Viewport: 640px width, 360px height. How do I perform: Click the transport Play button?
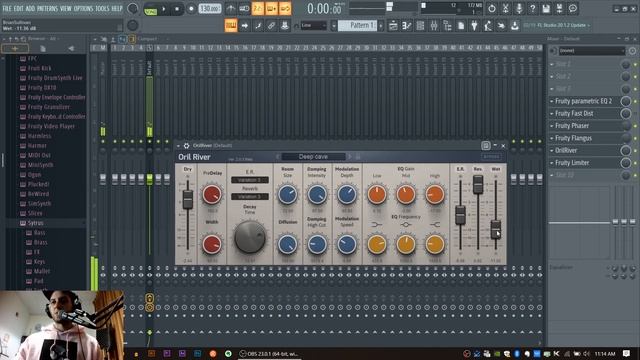[164, 9]
